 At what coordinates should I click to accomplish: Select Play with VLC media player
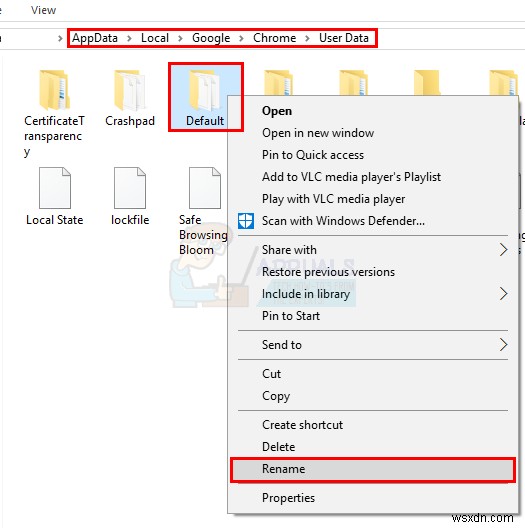coord(373,199)
